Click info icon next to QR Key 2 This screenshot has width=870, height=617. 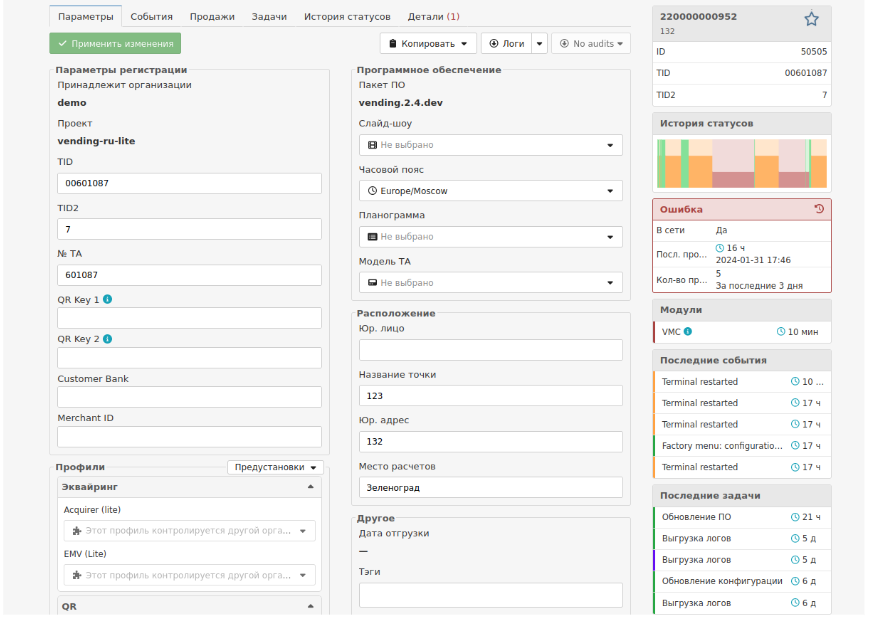108,338
